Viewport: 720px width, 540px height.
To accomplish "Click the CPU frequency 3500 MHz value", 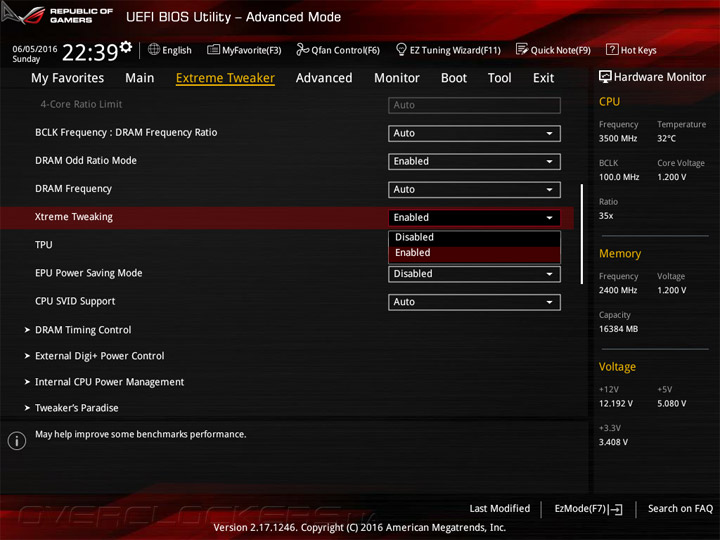I will pos(618,138).
